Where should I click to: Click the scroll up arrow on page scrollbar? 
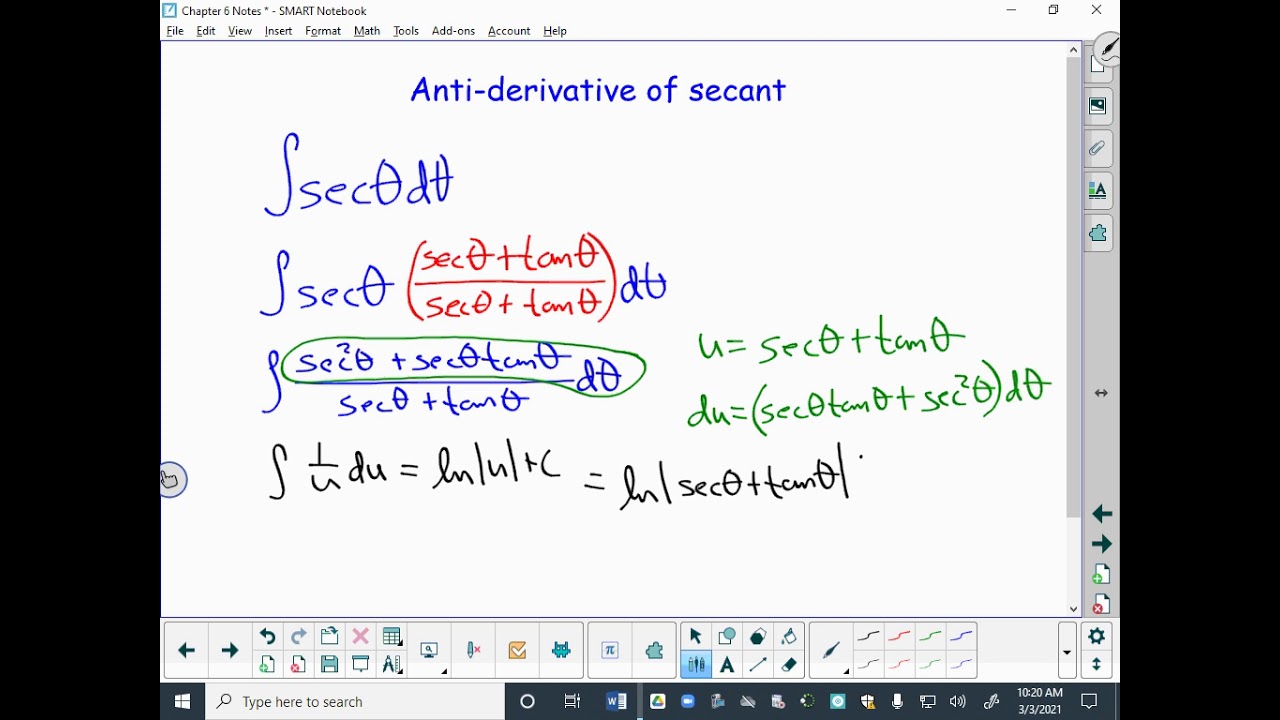click(1073, 50)
